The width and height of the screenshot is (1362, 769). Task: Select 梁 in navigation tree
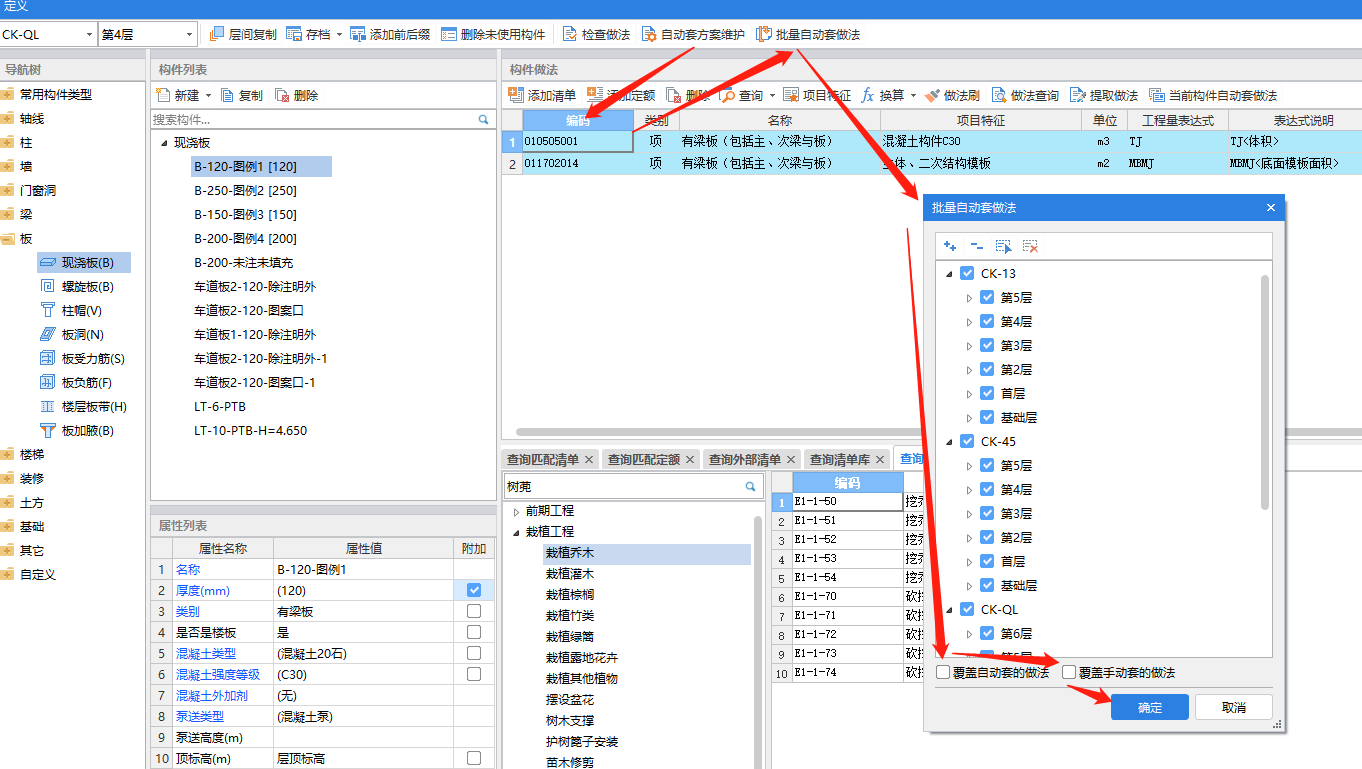coord(26,214)
